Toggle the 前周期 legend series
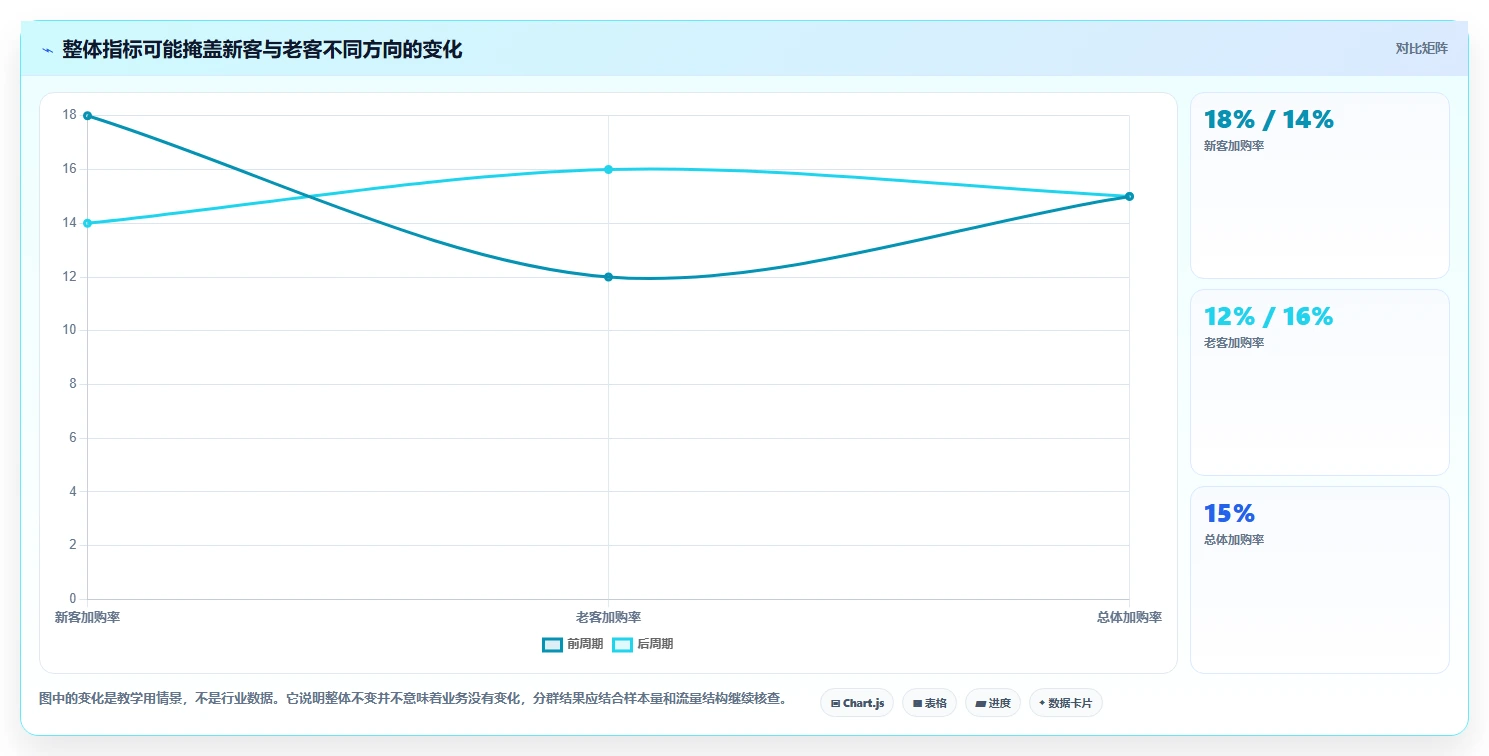1489x756 pixels. coord(573,644)
